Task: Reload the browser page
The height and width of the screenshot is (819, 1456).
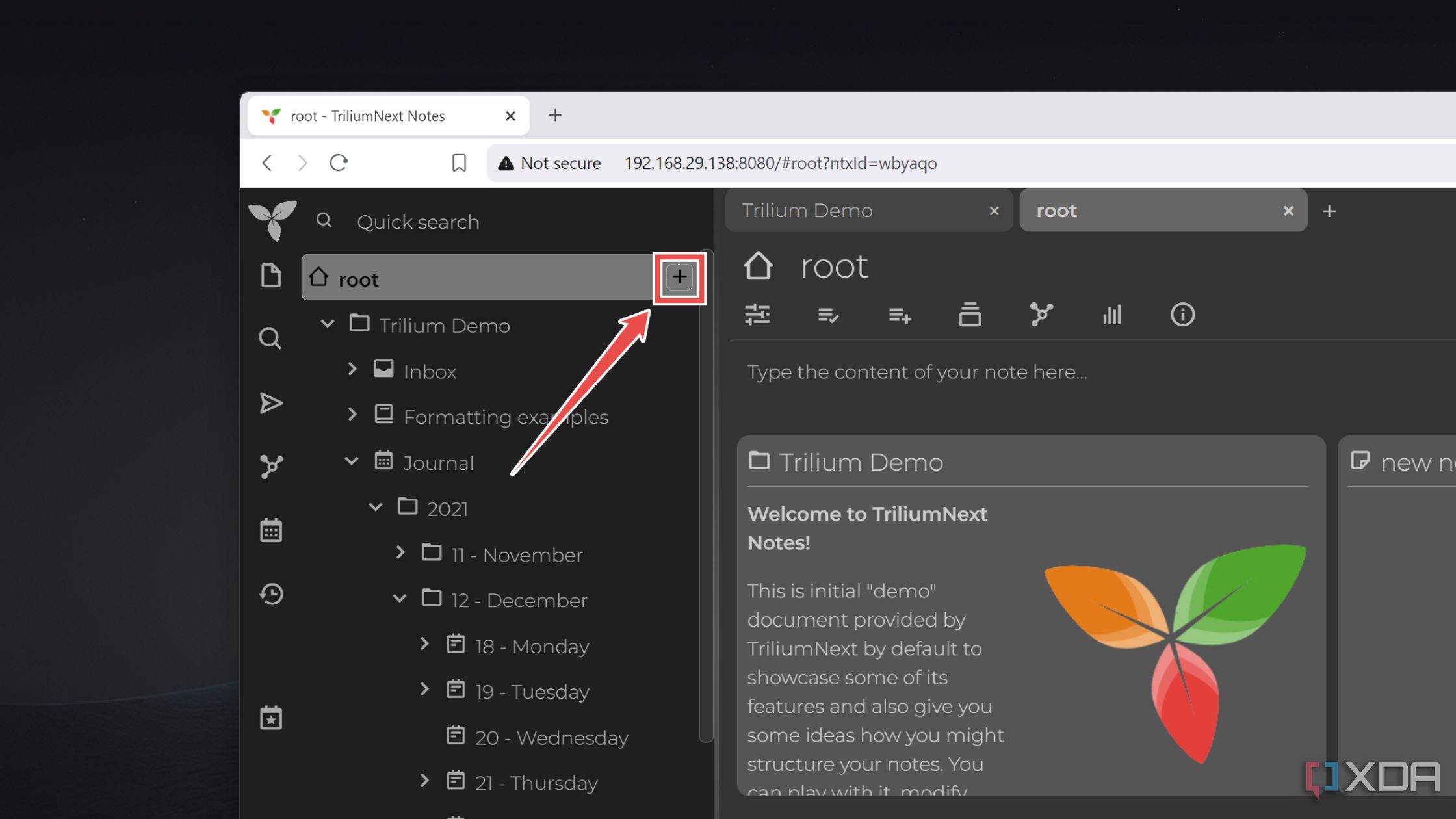Action: pyautogui.click(x=339, y=162)
